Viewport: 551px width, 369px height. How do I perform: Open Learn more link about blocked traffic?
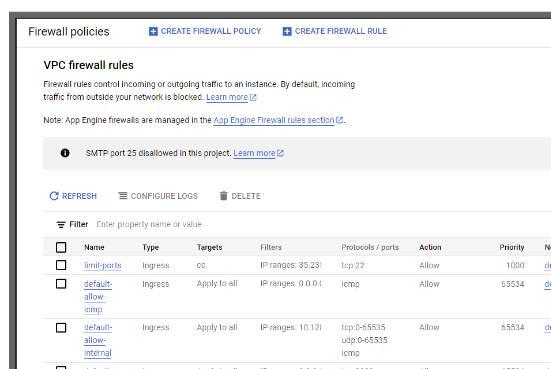[x=227, y=97]
